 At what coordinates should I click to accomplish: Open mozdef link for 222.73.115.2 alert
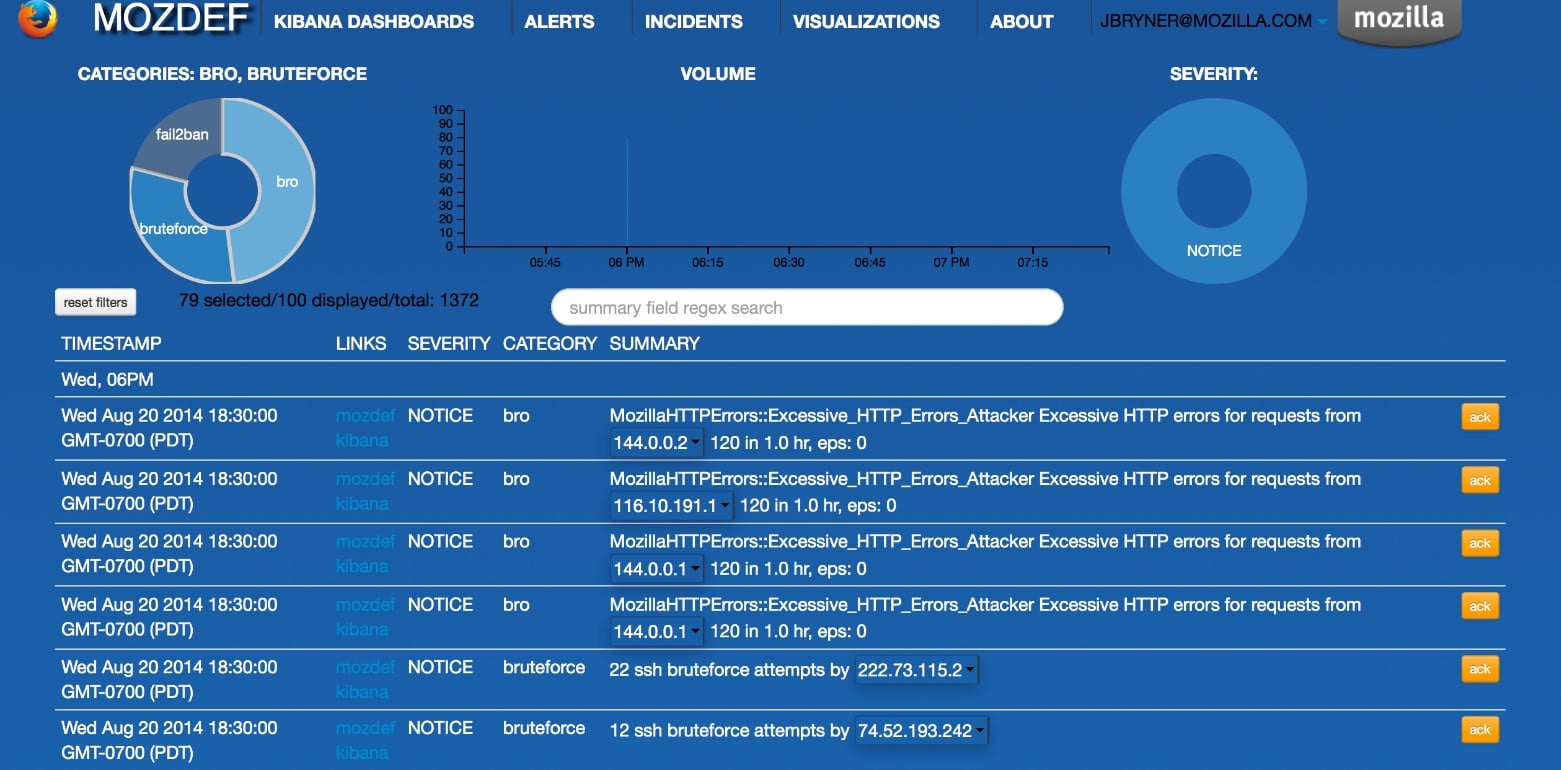[365, 667]
